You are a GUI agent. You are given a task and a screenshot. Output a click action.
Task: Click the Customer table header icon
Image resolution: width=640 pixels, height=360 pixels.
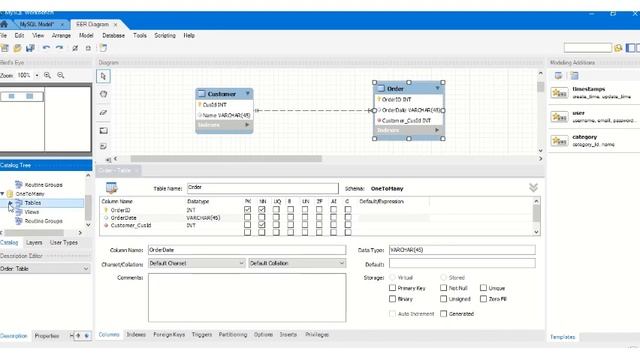click(201, 94)
